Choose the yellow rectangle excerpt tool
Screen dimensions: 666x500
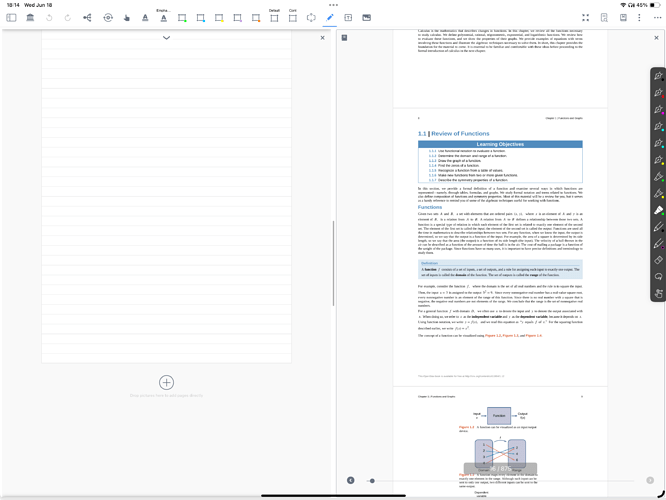[219, 17]
